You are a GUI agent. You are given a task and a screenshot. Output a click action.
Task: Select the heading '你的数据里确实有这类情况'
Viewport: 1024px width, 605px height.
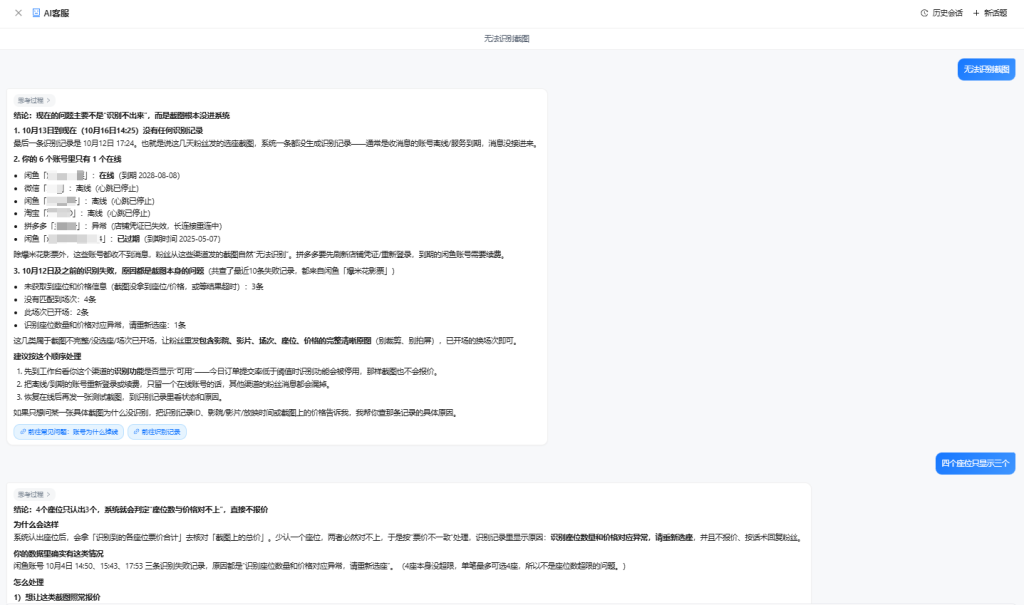click(59, 553)
